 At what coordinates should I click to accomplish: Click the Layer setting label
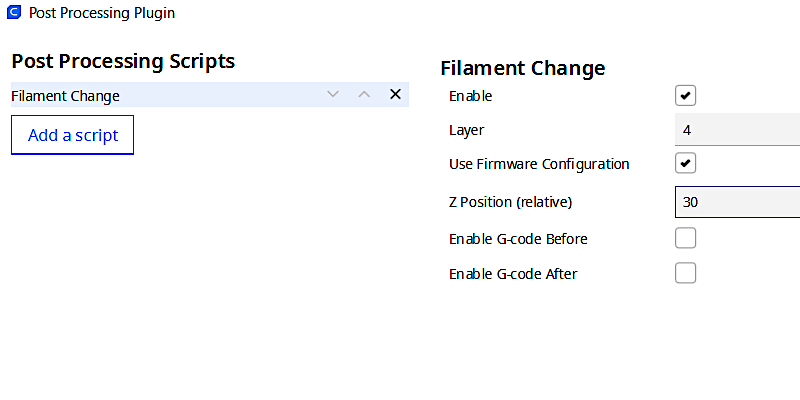tap(466, 130)
